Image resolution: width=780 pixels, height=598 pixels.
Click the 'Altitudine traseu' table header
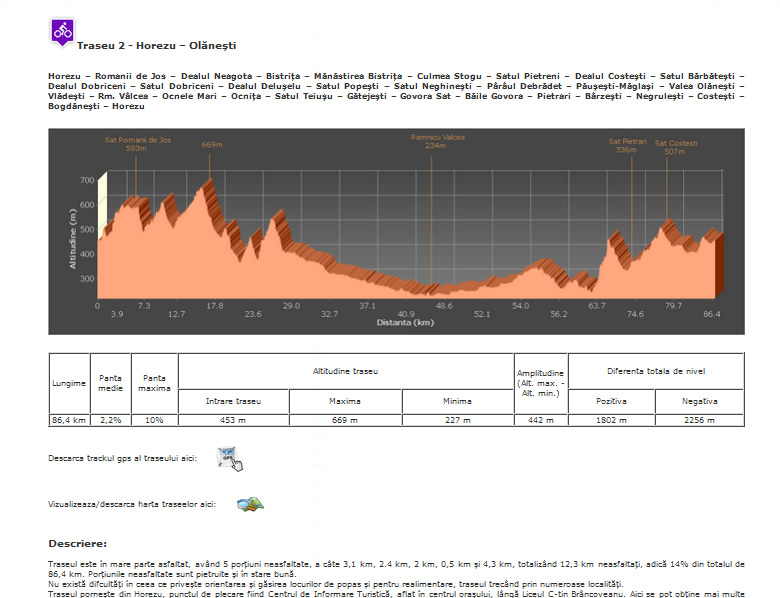click(345, 371)
